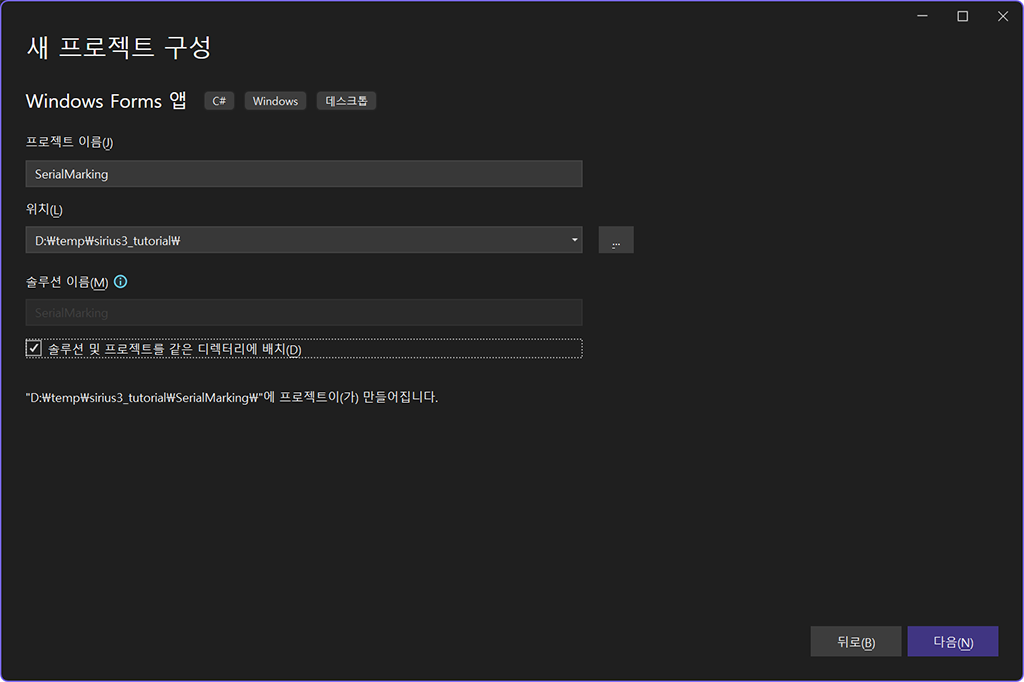The width and height of the screenshot is (1024, 682).
Task: Click the Windows Forms 앱 heading
Action: pyautogui.click(x=106, y=101)
